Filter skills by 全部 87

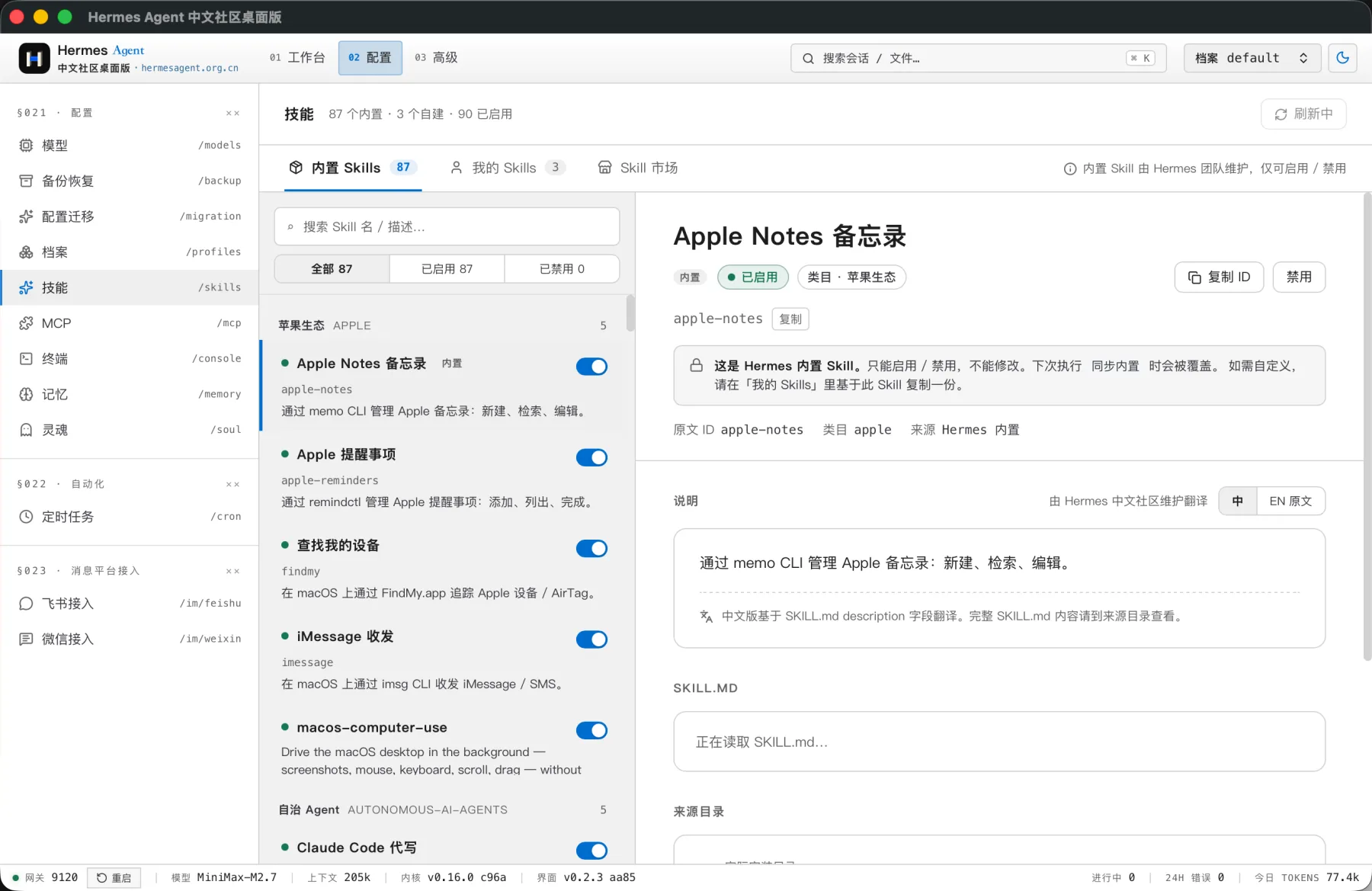pyautogui.click(x=332, y=268)
